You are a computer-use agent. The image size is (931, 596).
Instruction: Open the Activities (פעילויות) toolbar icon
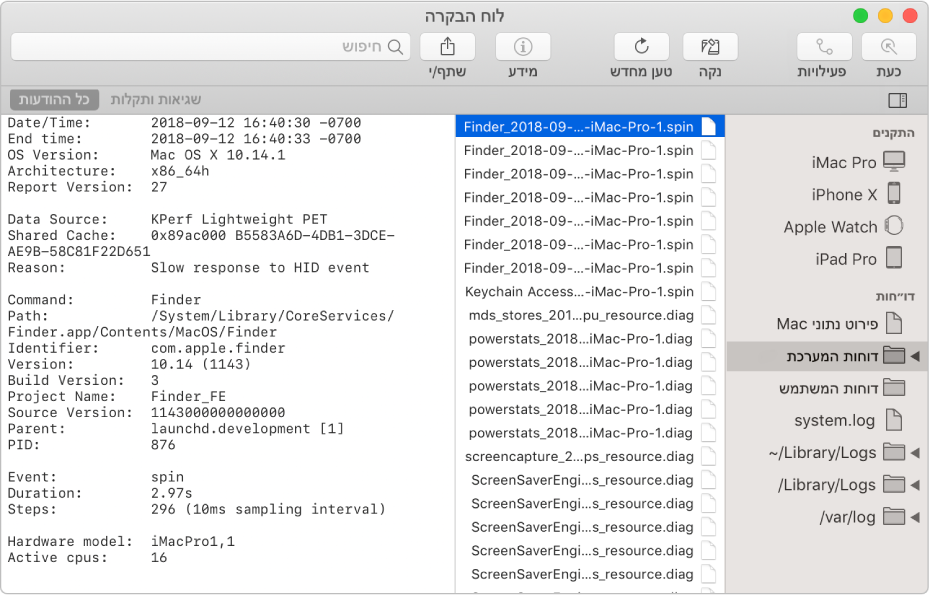pyautogui.click(x=824, y=47)
